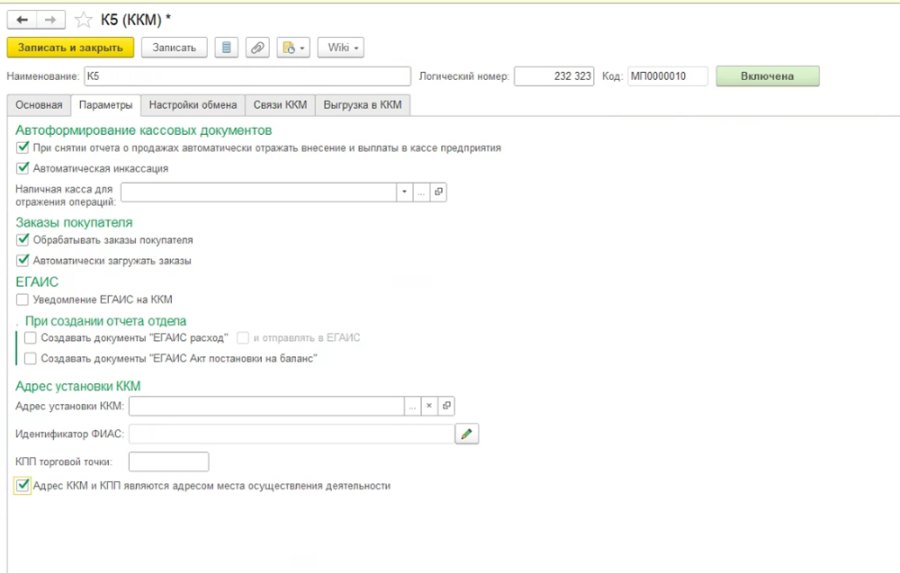Click into КПП торговой точки field

click(x=169, y=461)
